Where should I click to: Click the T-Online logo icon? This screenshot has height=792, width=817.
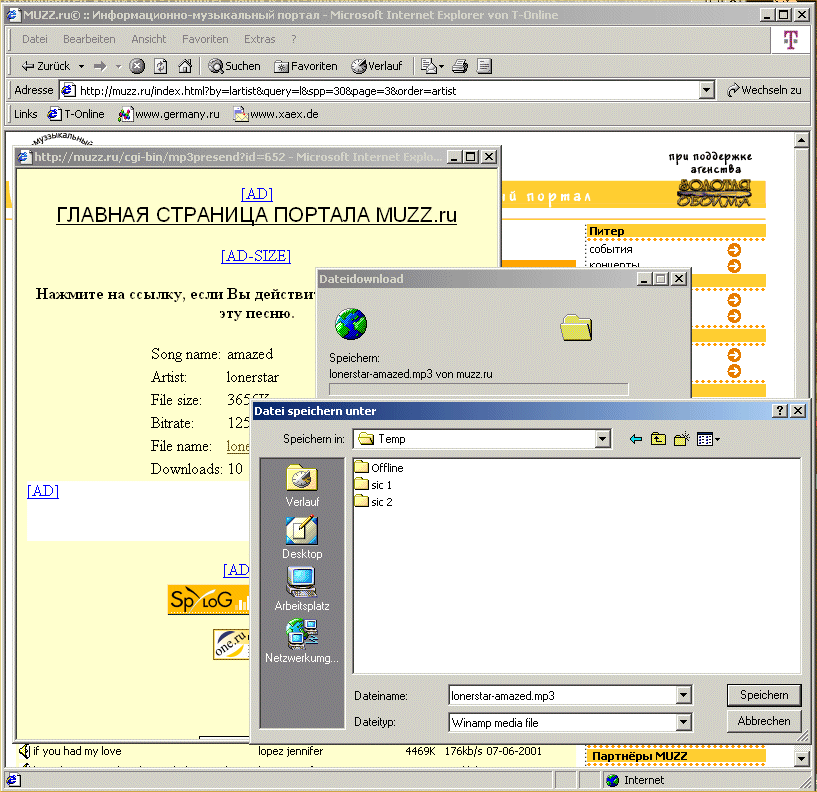(790, 39)
